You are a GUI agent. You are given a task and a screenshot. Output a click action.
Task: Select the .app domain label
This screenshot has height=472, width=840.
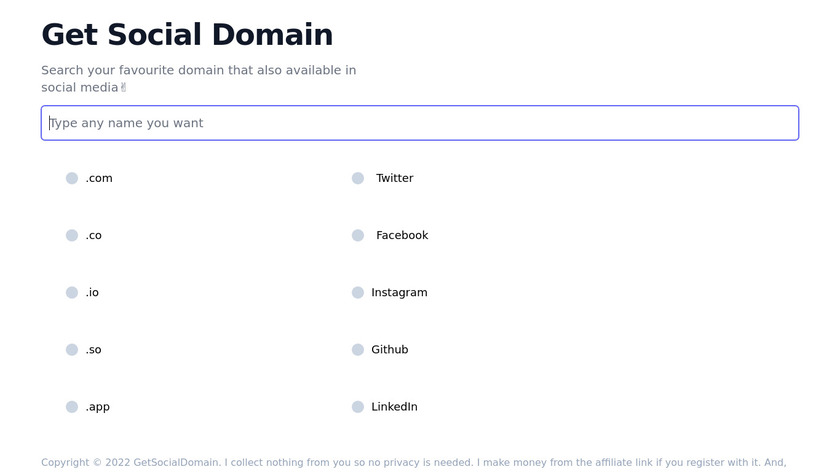(x=98, y=407)
